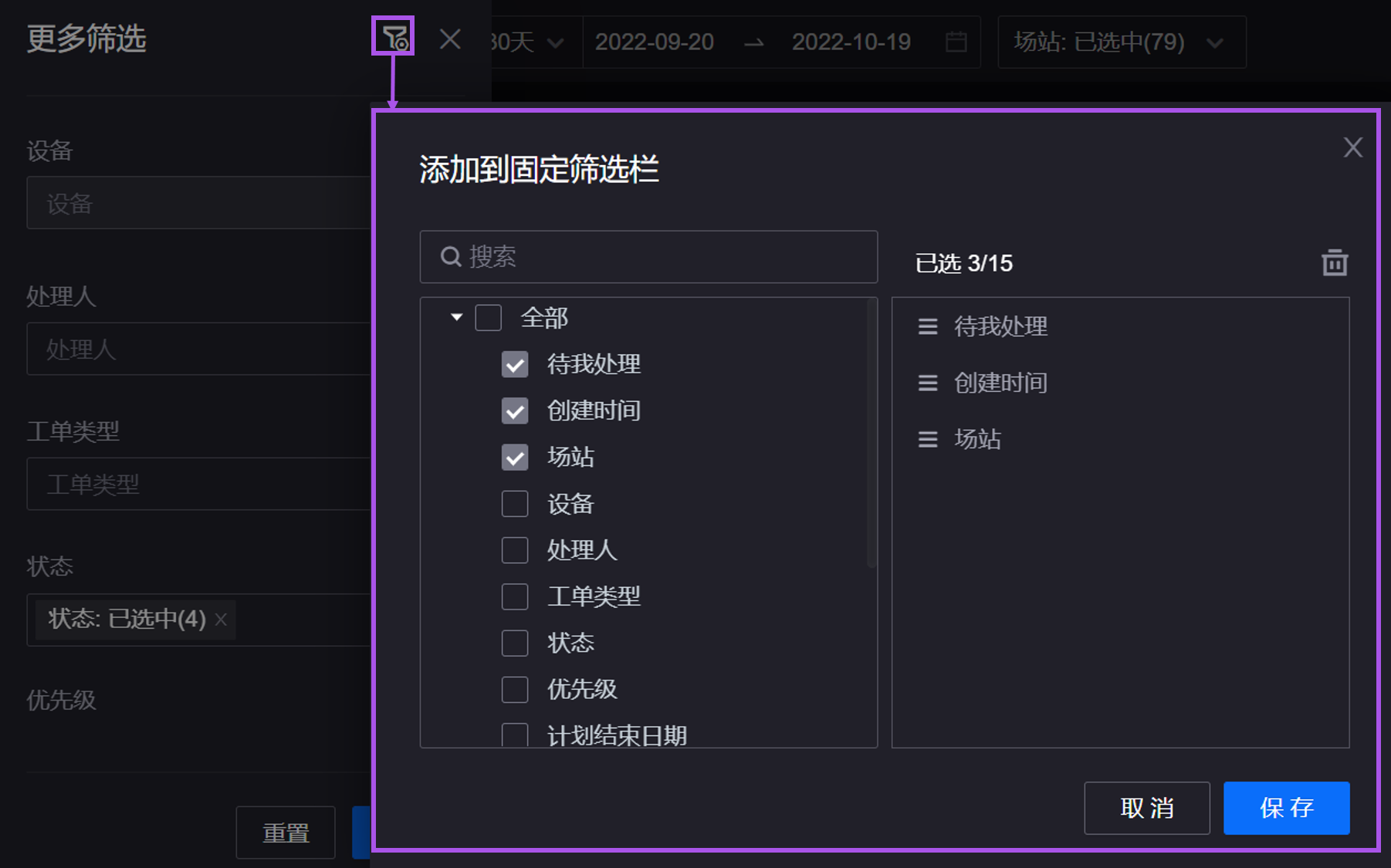Image resolution: width=1391 pixels, height=868 pixels.
Task: Click the 取消 button
Action: coord(1146,808)
